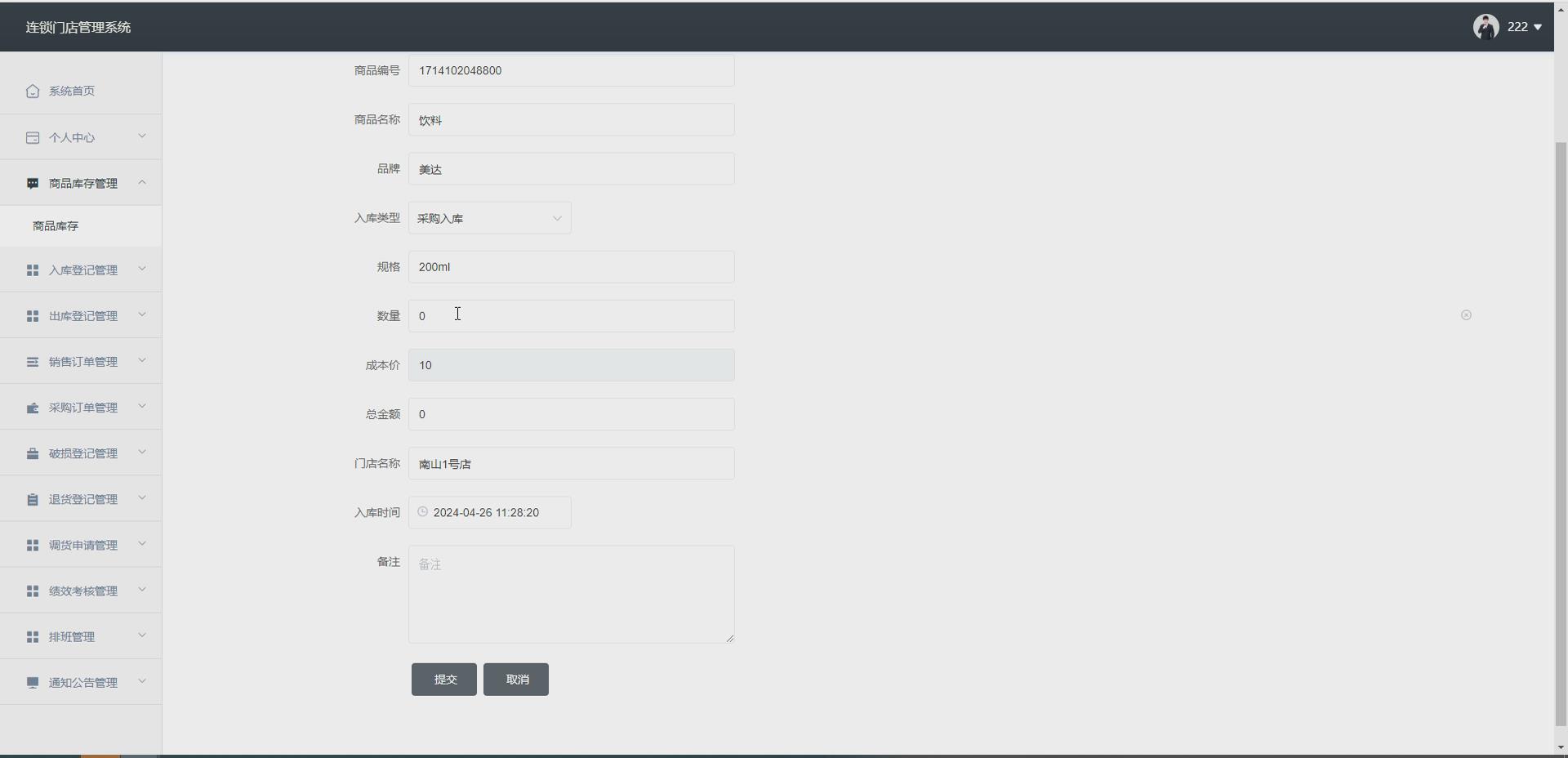This screenshot has height=758, width=1568.
Task: Click the list icon beside 销售订单管理
Action: 33,361
